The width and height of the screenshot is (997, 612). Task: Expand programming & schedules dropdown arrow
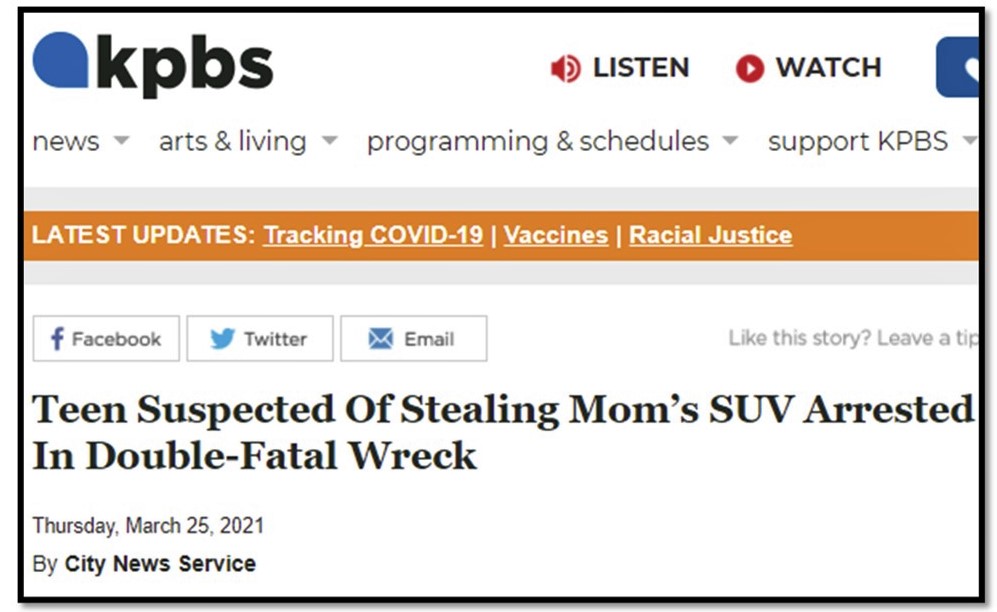click(x=730, y=141)
